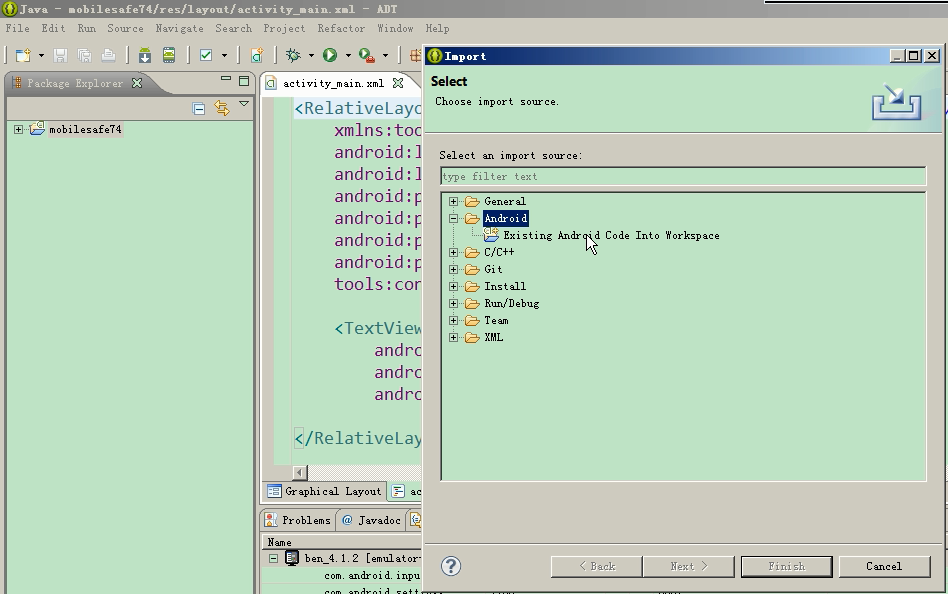Click the New Android XML File icon
Screen dimensions: 948x594
click(x=257, y=56)
